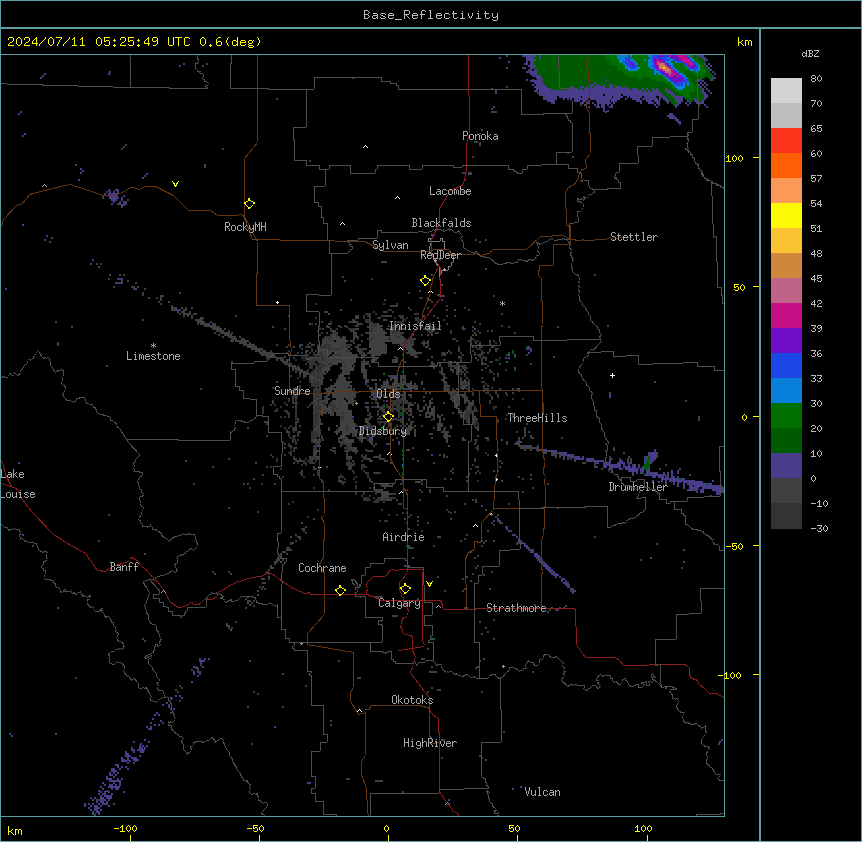Click the RockyMH label
Viewport: 862px width, 842px height.
tap(245, 227)
